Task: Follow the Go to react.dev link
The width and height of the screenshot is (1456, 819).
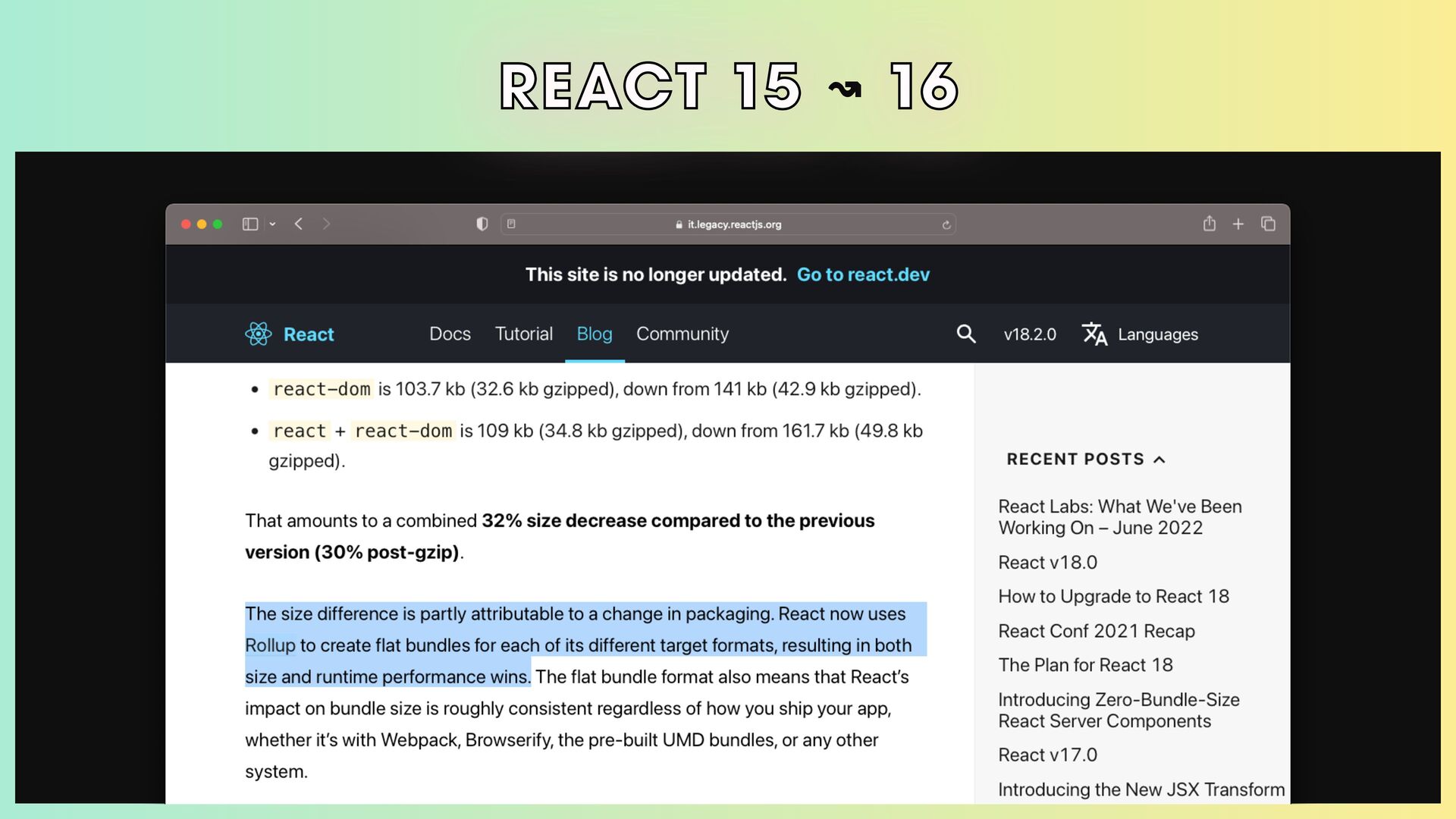Action: pos(863,275)
